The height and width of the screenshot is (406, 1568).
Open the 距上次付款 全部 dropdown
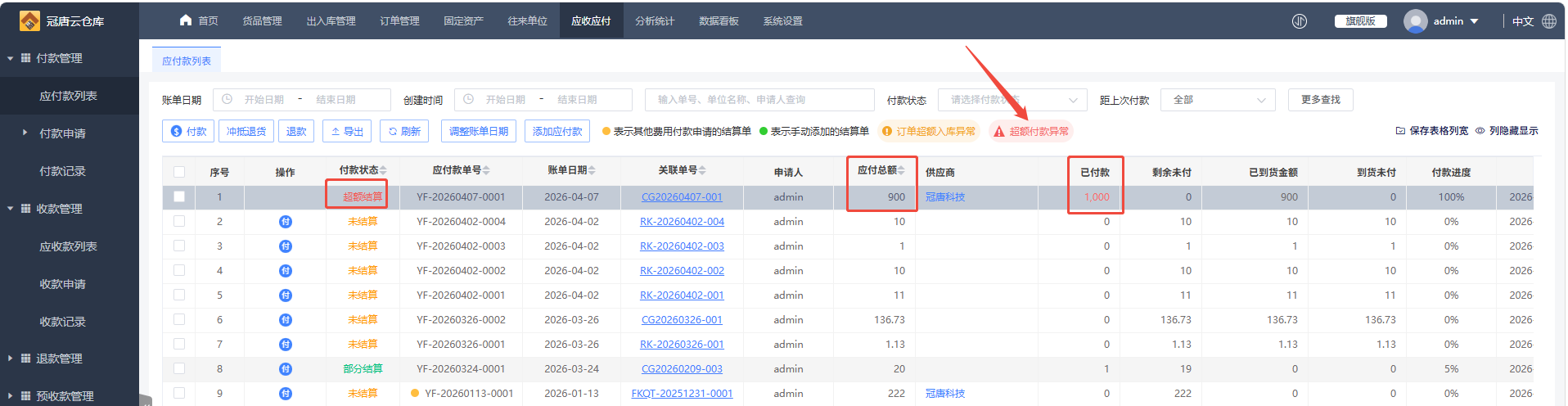[1218, 100]
